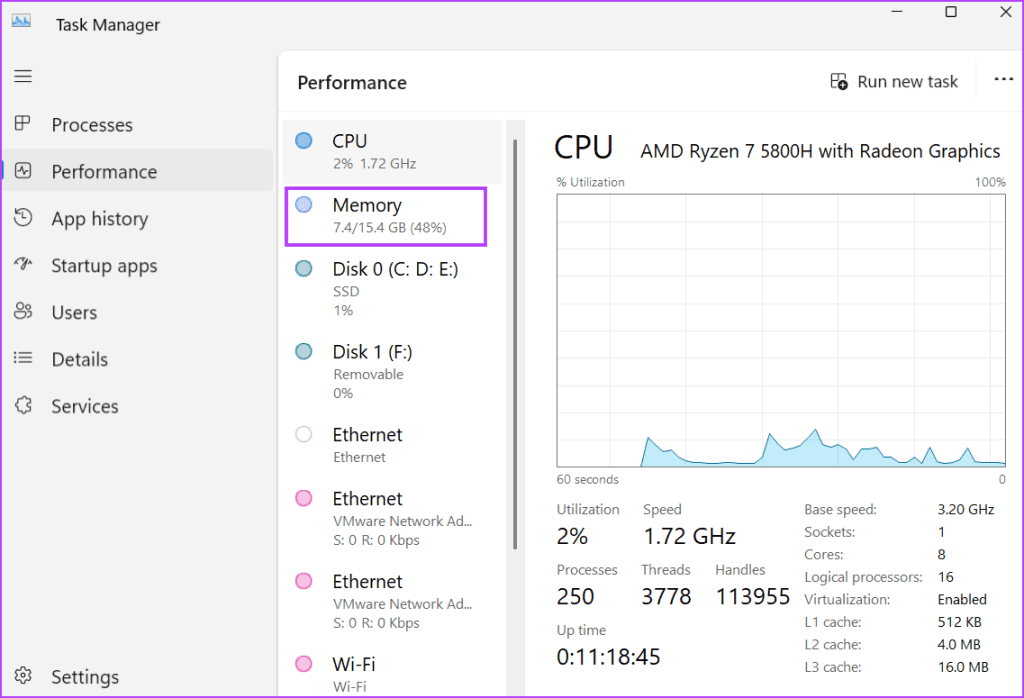1024x698 pixels.
Task: Click inside the CPU utilization graph
Action: (780, 330)
